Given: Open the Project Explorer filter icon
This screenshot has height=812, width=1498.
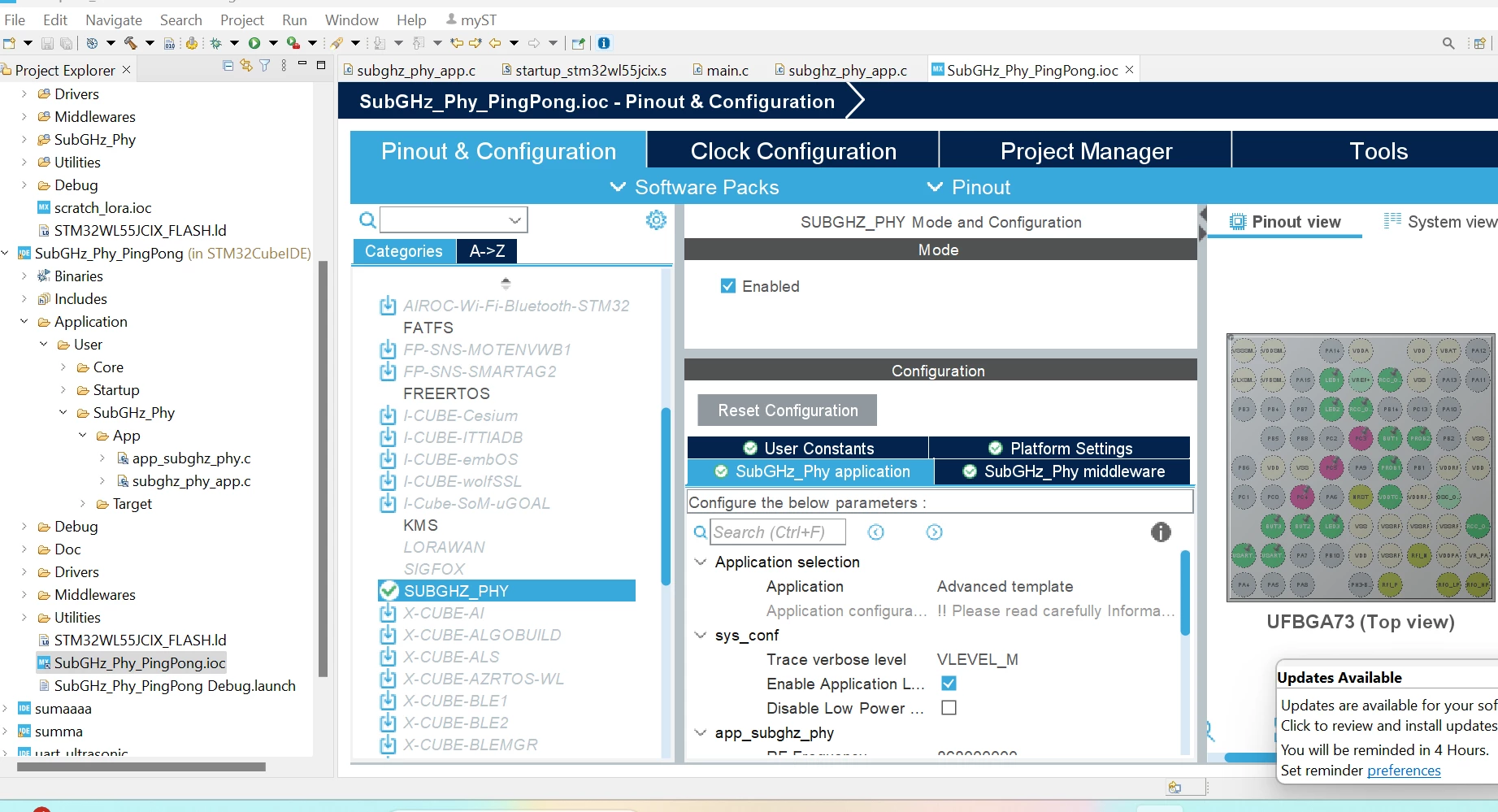Looking at the screenshot, I should pos(265,66).
